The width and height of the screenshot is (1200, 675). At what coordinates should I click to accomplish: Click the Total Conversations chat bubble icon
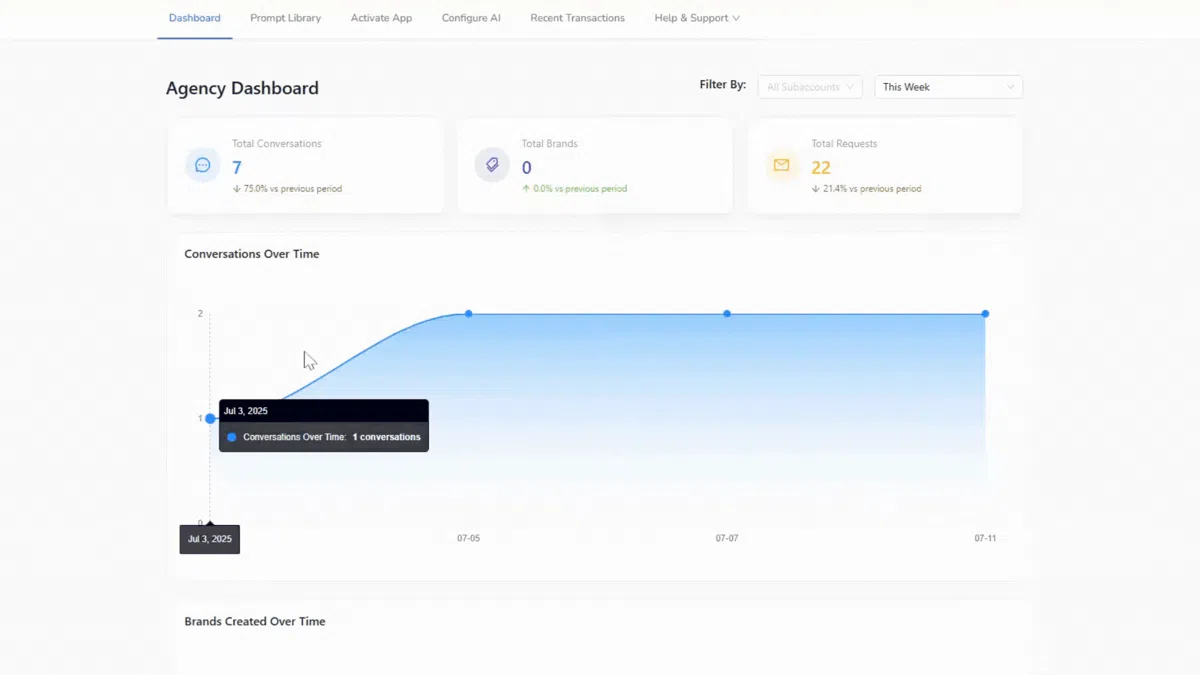click(x=203, y=165)
